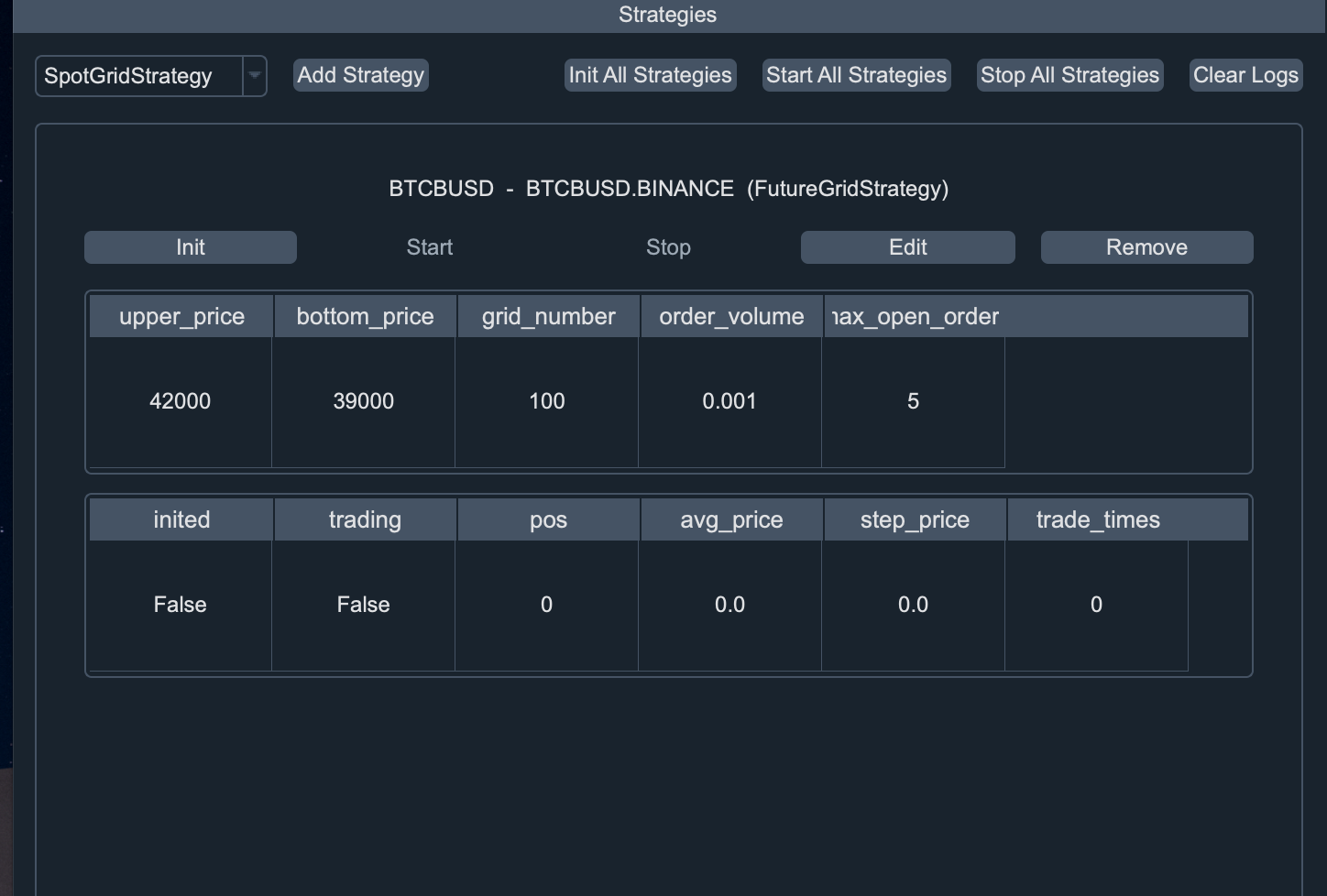Image resolution: width=1327 pixels, height=896 pixels.
Task: Select the grid_number value 100 cell
Action: 547,401
